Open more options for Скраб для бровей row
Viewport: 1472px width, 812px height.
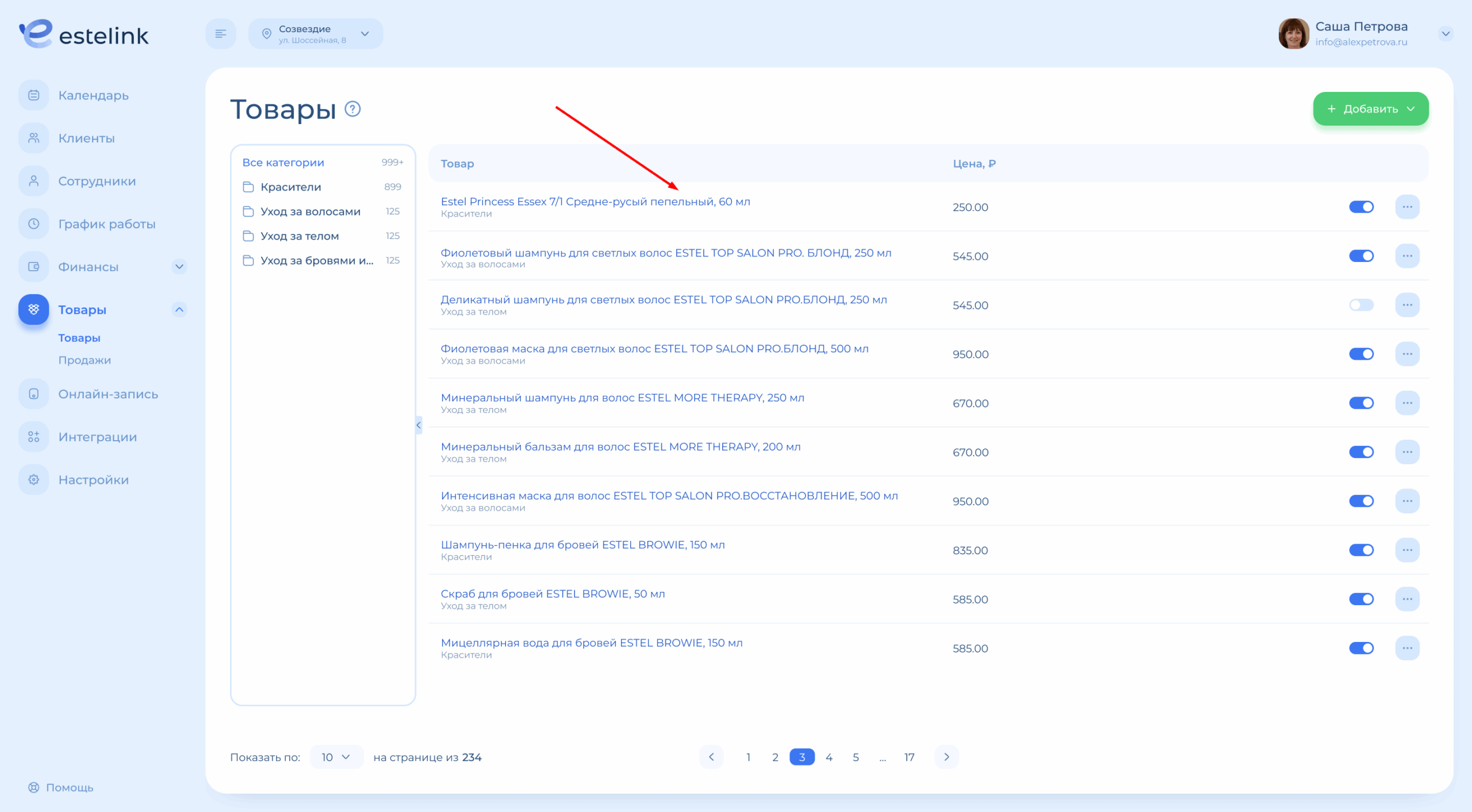(1407, 599)
